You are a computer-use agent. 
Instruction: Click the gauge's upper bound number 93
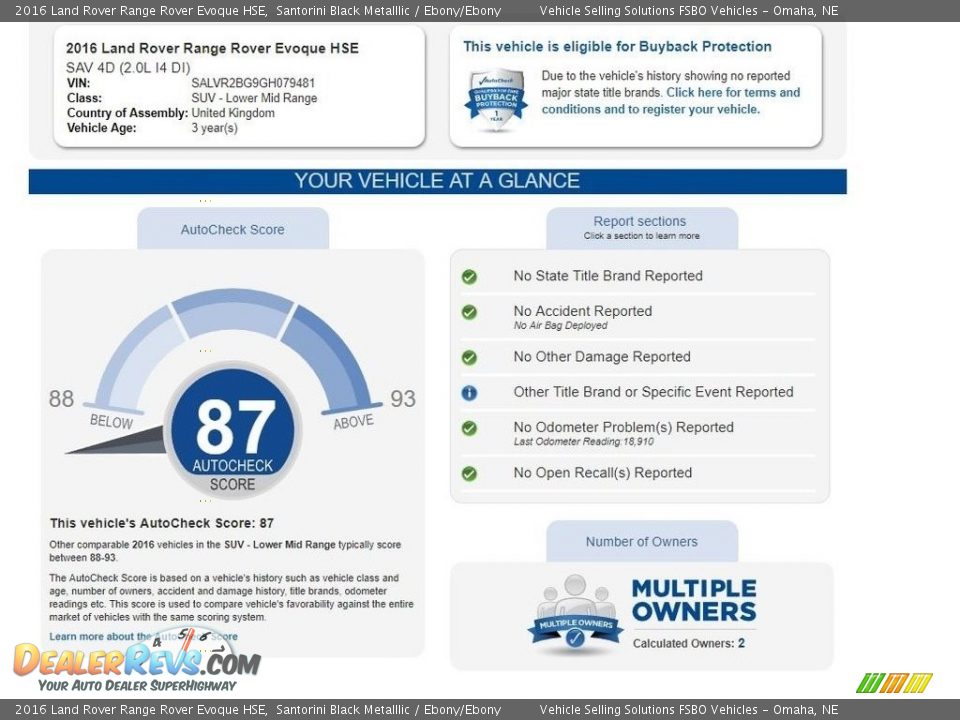point(403,399)
